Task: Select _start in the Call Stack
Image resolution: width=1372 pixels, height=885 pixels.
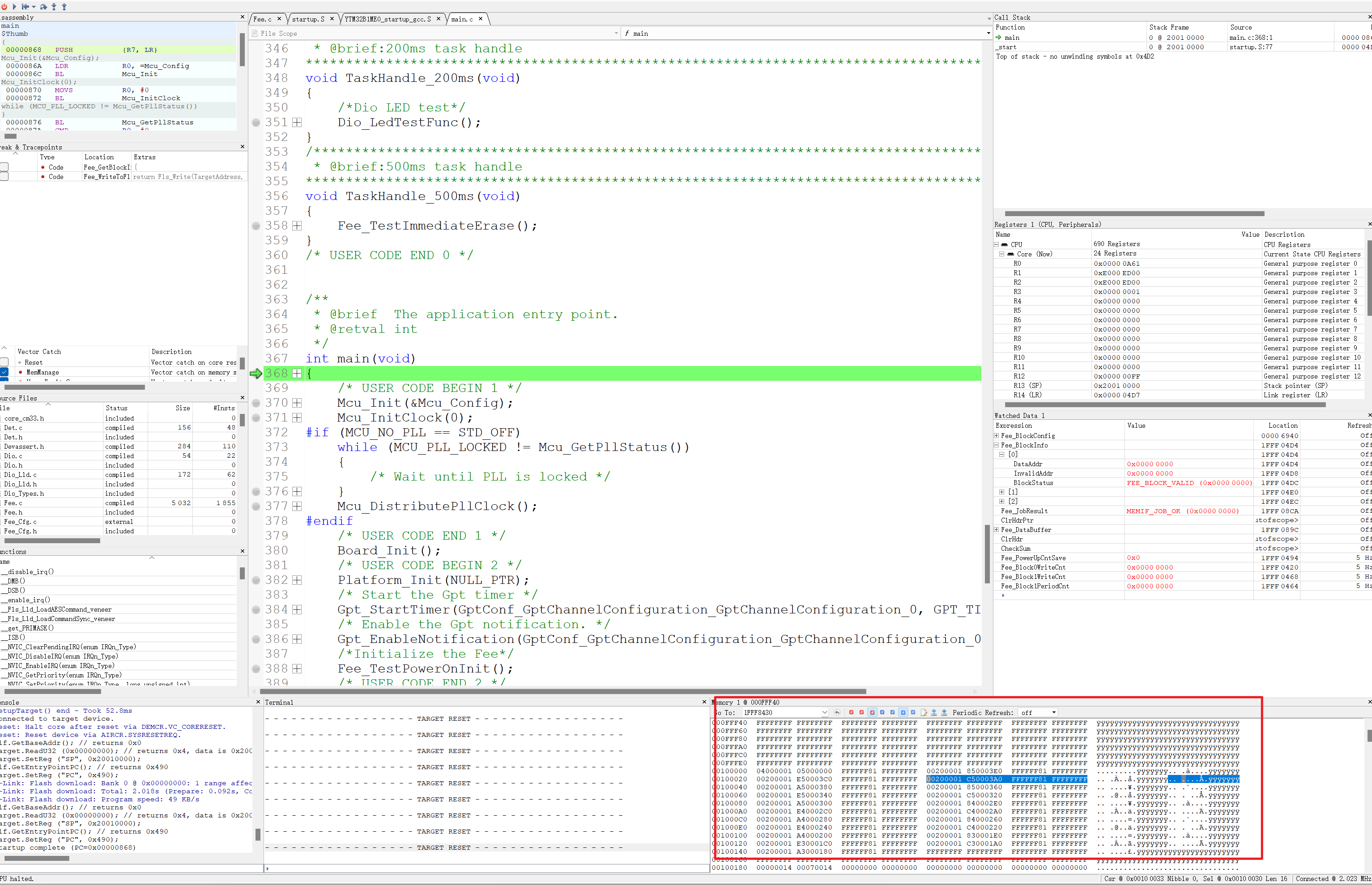Action: click(1007, 47)
